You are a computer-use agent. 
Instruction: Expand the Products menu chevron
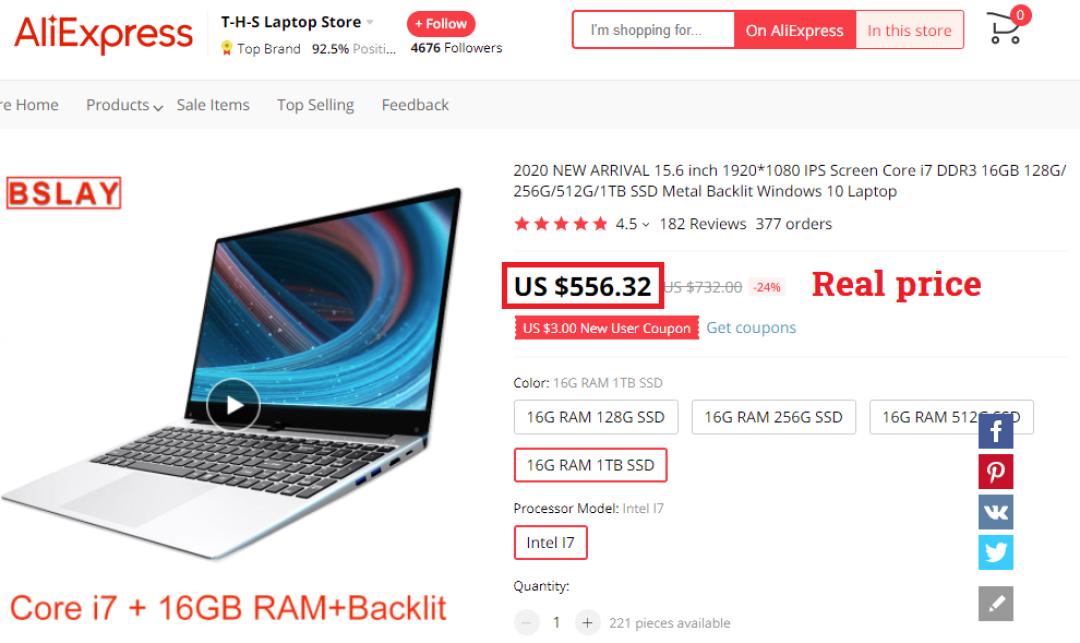(158, 107)
